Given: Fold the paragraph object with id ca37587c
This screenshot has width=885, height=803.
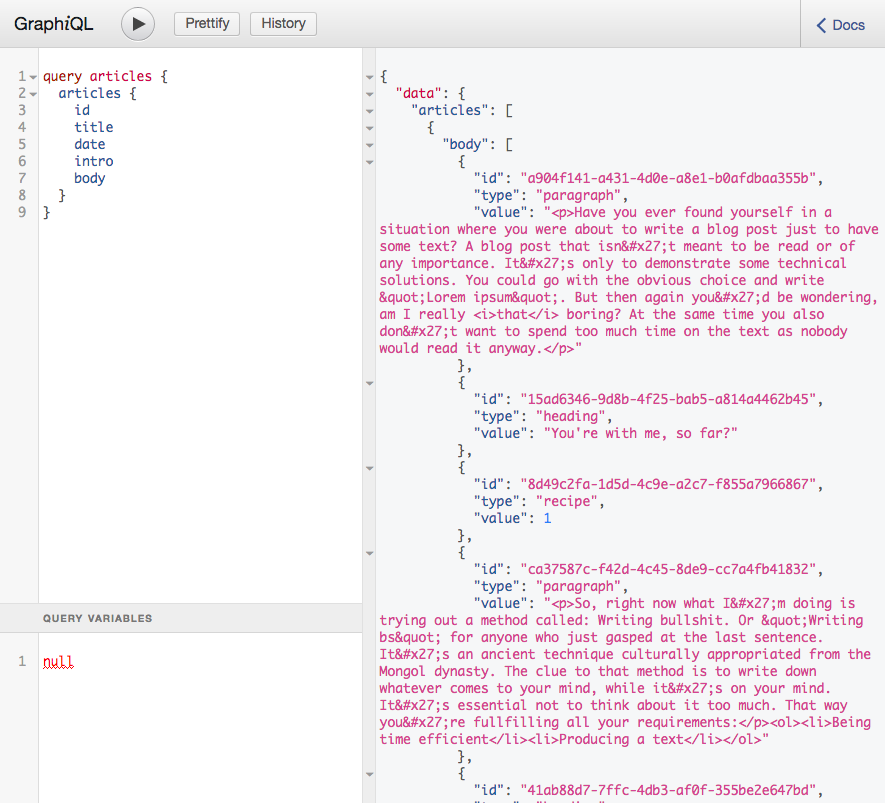Looking at the screenshot, I should (370, 554).
